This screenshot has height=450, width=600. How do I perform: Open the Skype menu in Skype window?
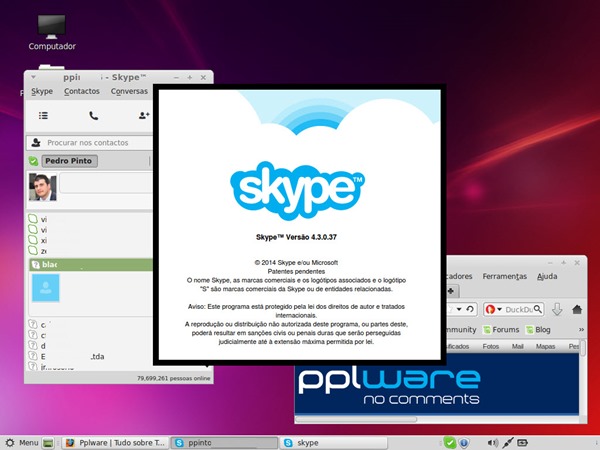(x=42, y=91)
